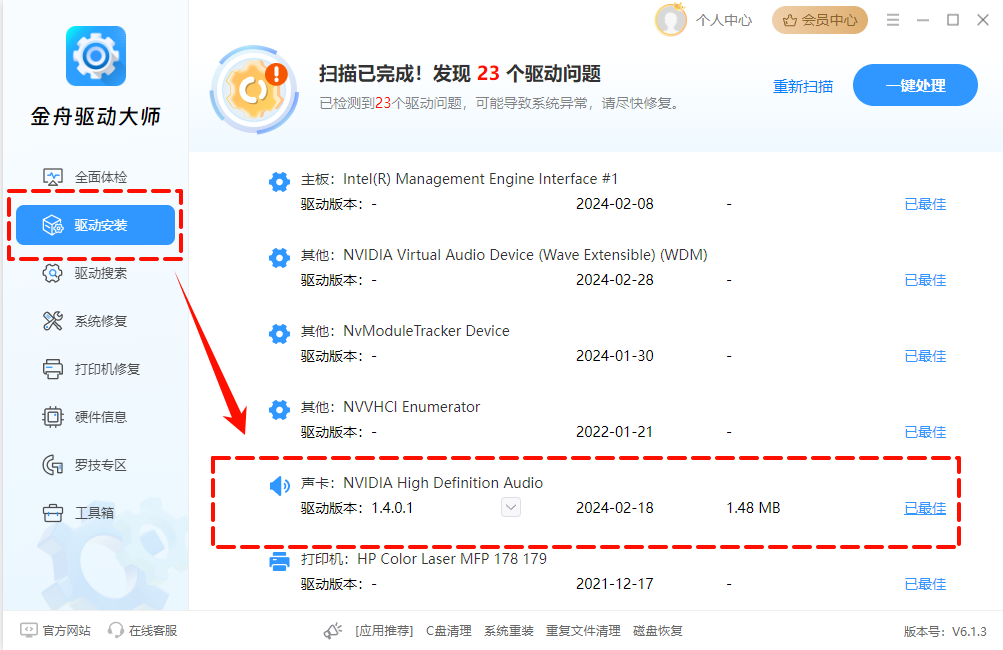Open C盘清理 recommended app

[449, 631]
